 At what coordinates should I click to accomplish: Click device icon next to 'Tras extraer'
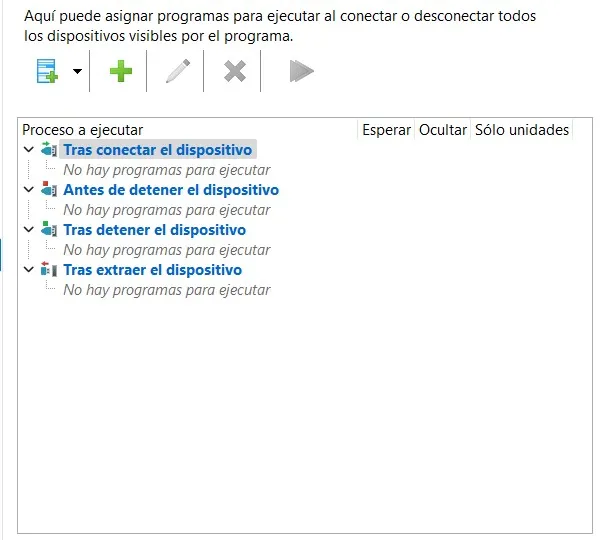pos(49,269)
